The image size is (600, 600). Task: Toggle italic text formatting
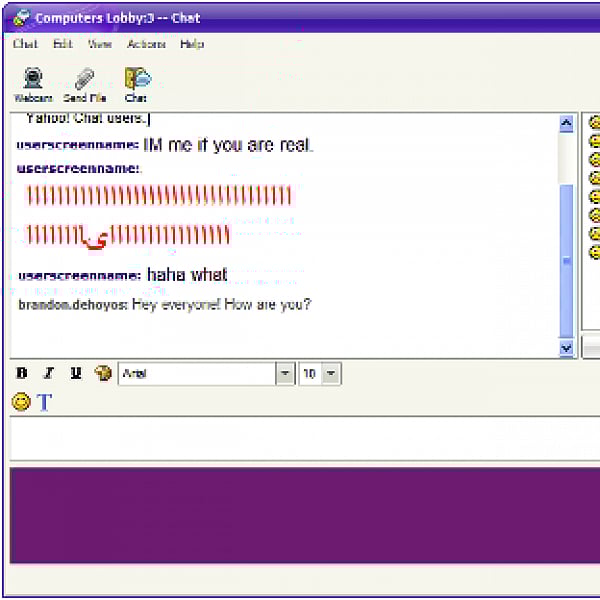coord(48,374)
